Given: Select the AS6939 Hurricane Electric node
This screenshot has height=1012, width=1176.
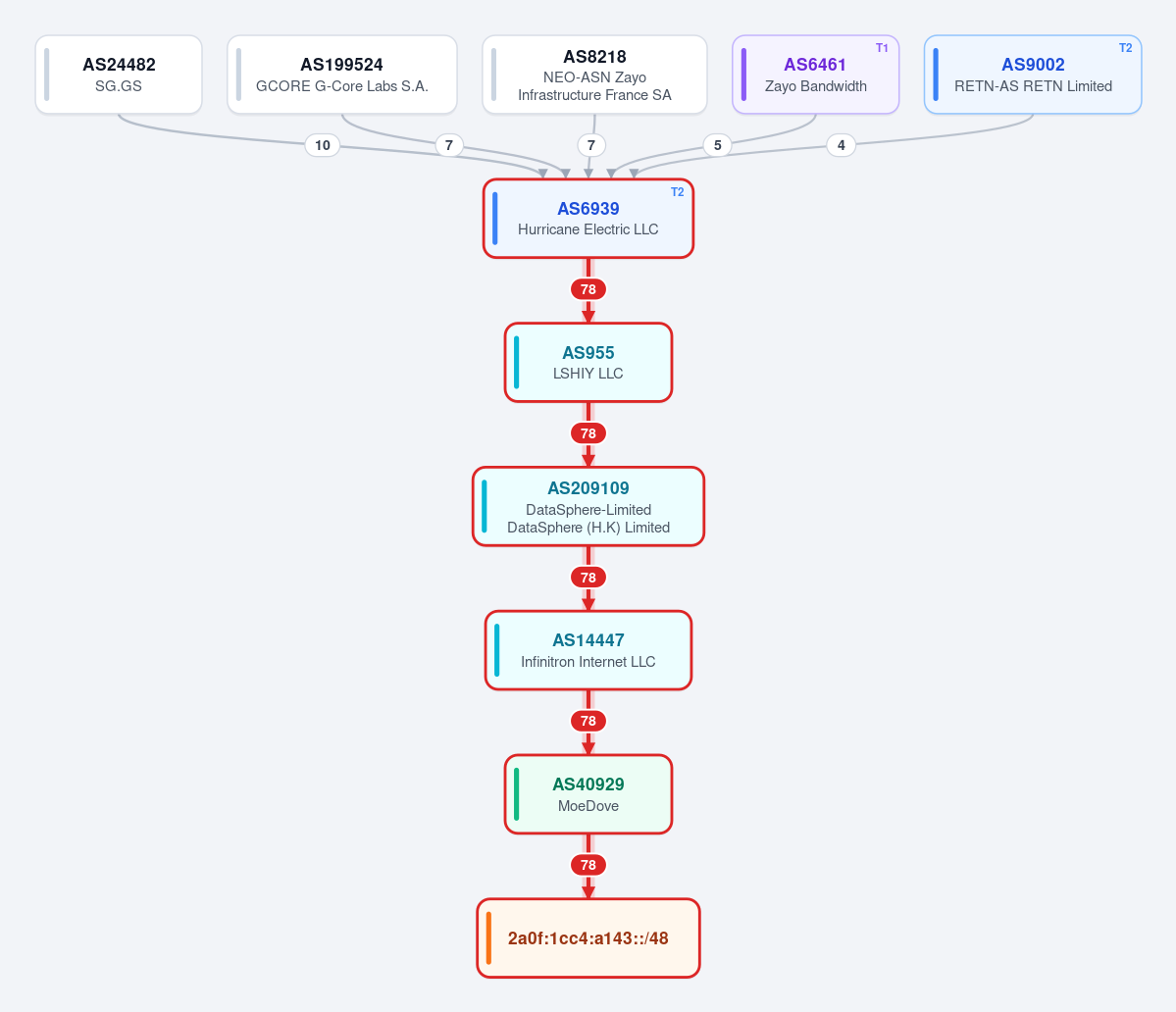Looking at the screenshot, I should [588, 219].
